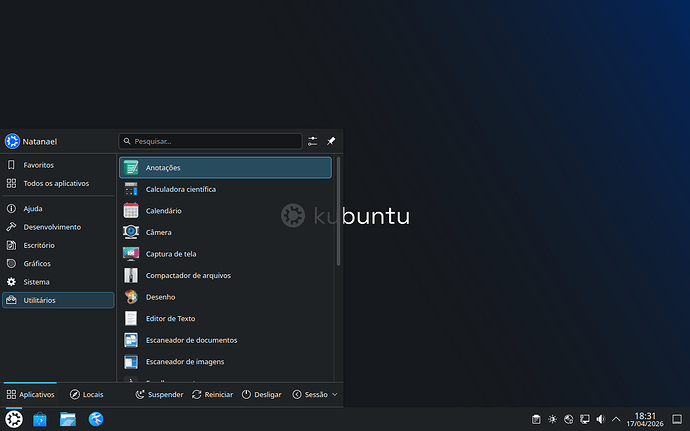Click the Reiniciar button
Screen dimensions: 690x431
pyautogui.click(x=213, y=394)
